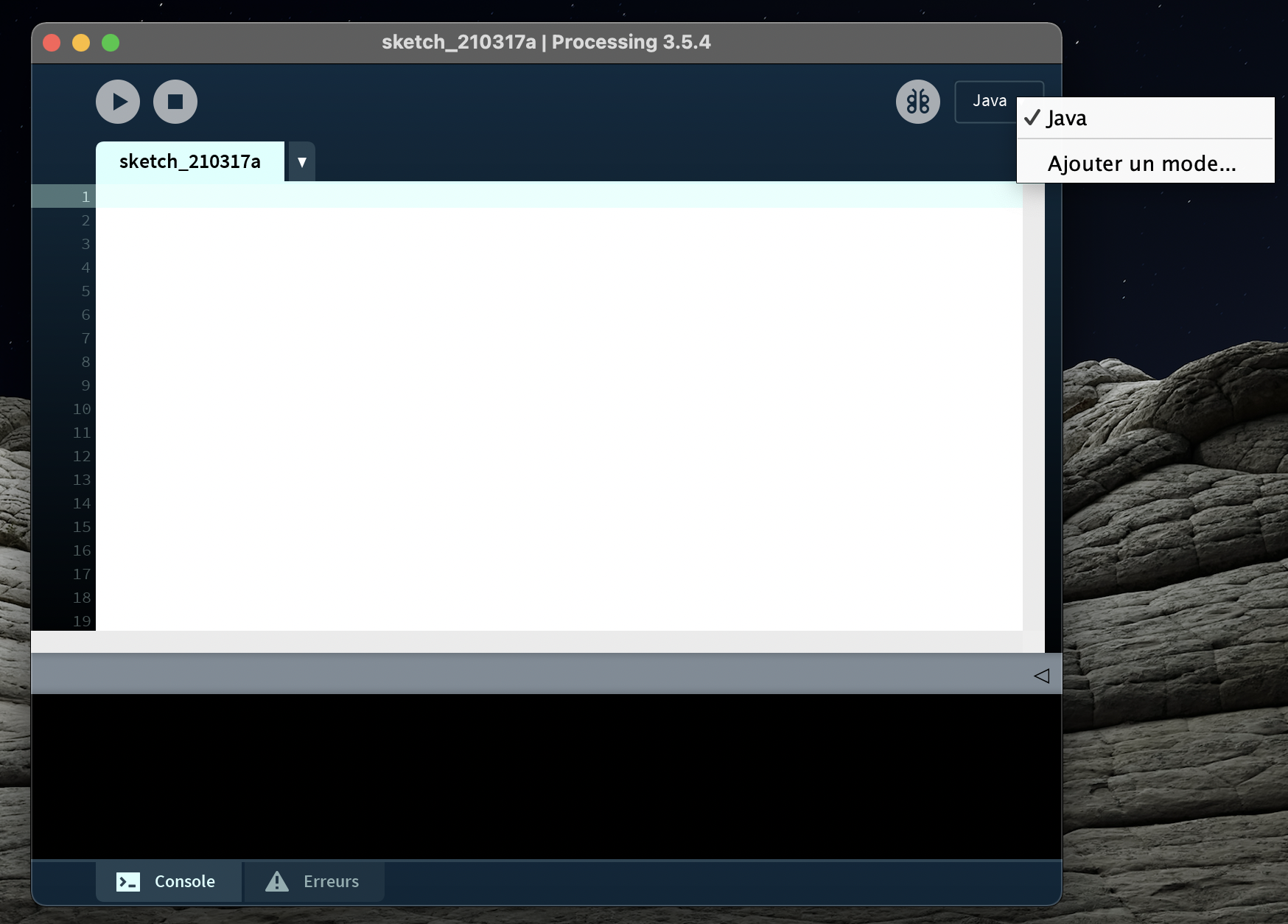This screenshot has width=1288, height=924.
Task: Maximize the window using the green button
Action: click(x=111, y=43)
